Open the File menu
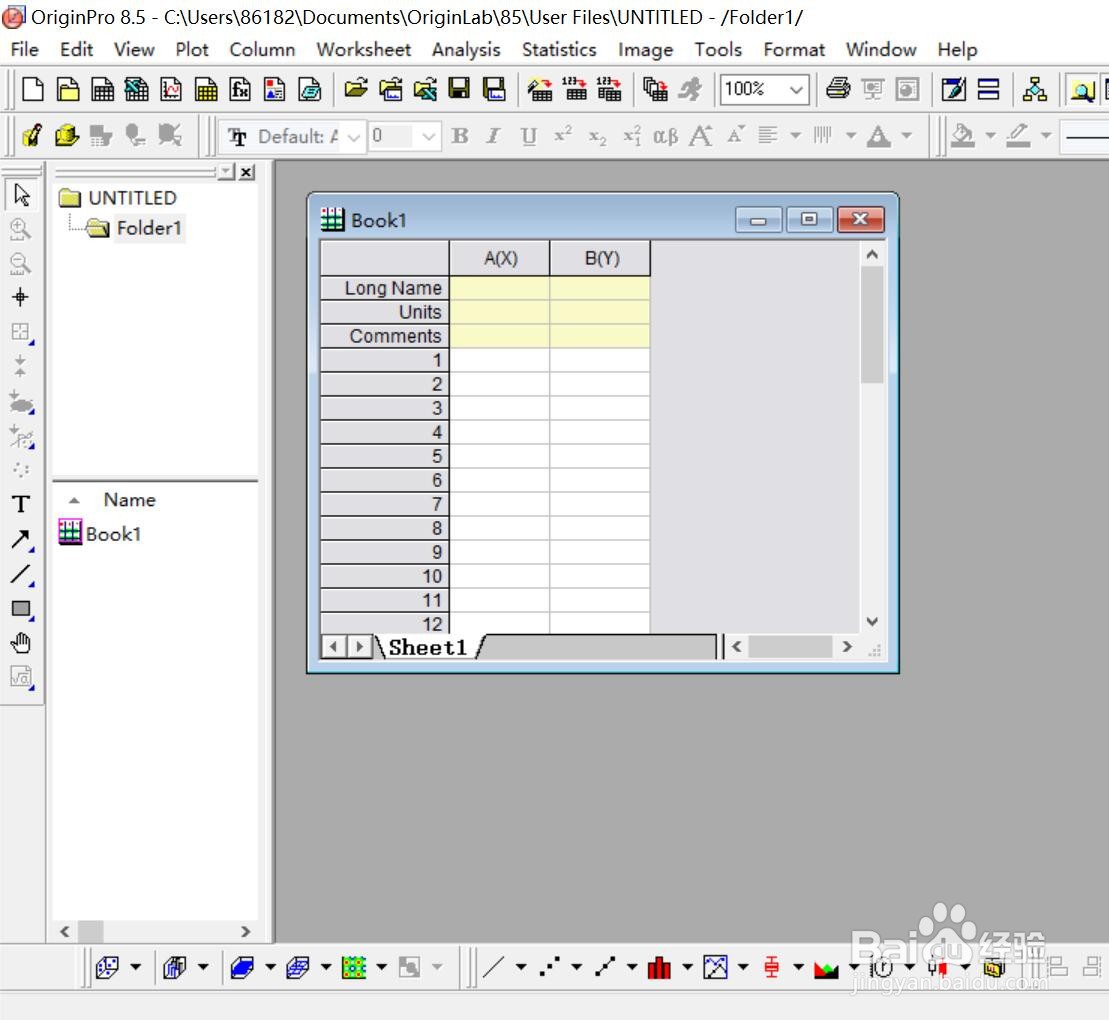The image size is (1109, 1020). point(25,50)
